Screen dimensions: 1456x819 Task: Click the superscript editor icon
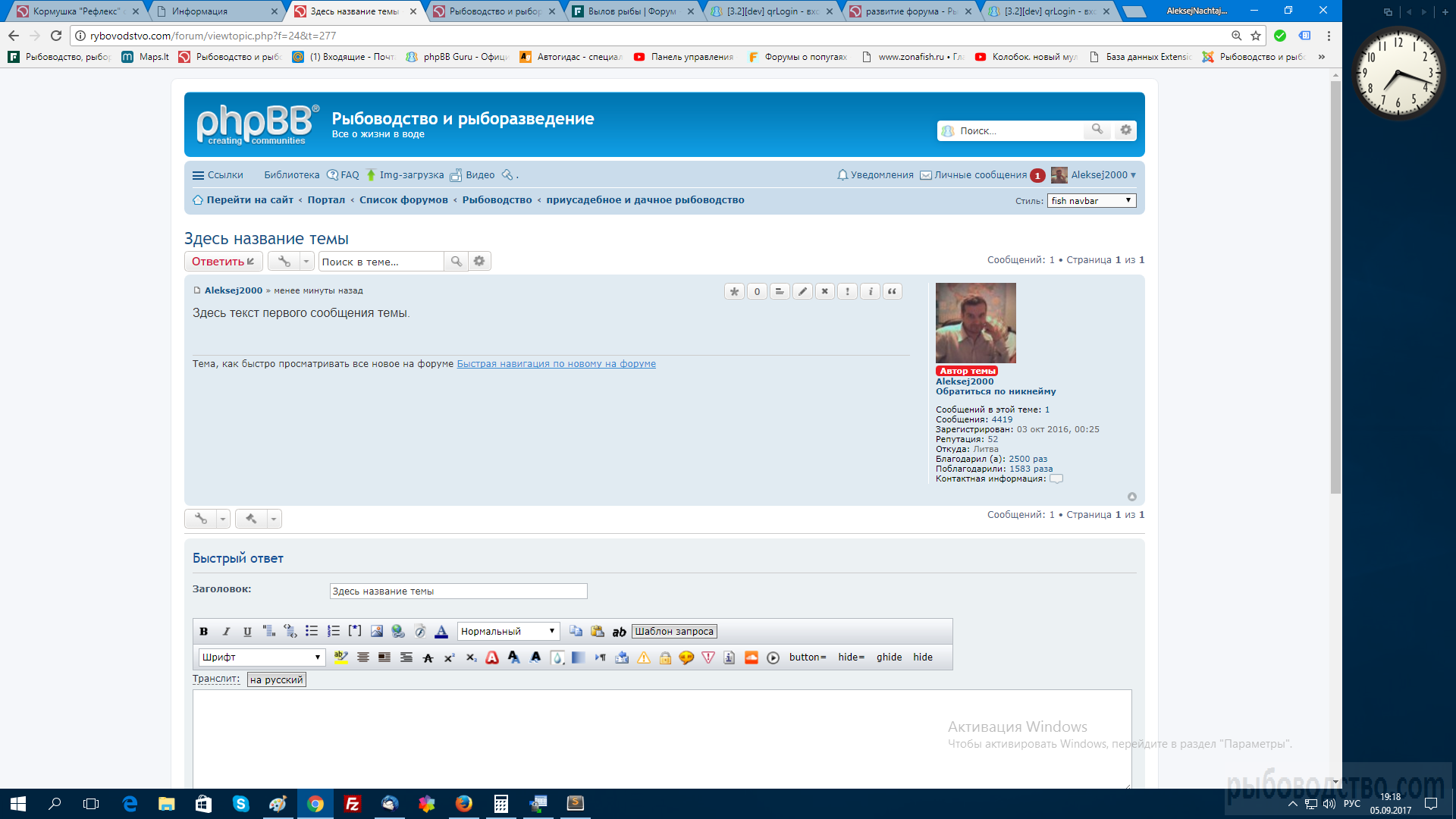tap(450, 657)
